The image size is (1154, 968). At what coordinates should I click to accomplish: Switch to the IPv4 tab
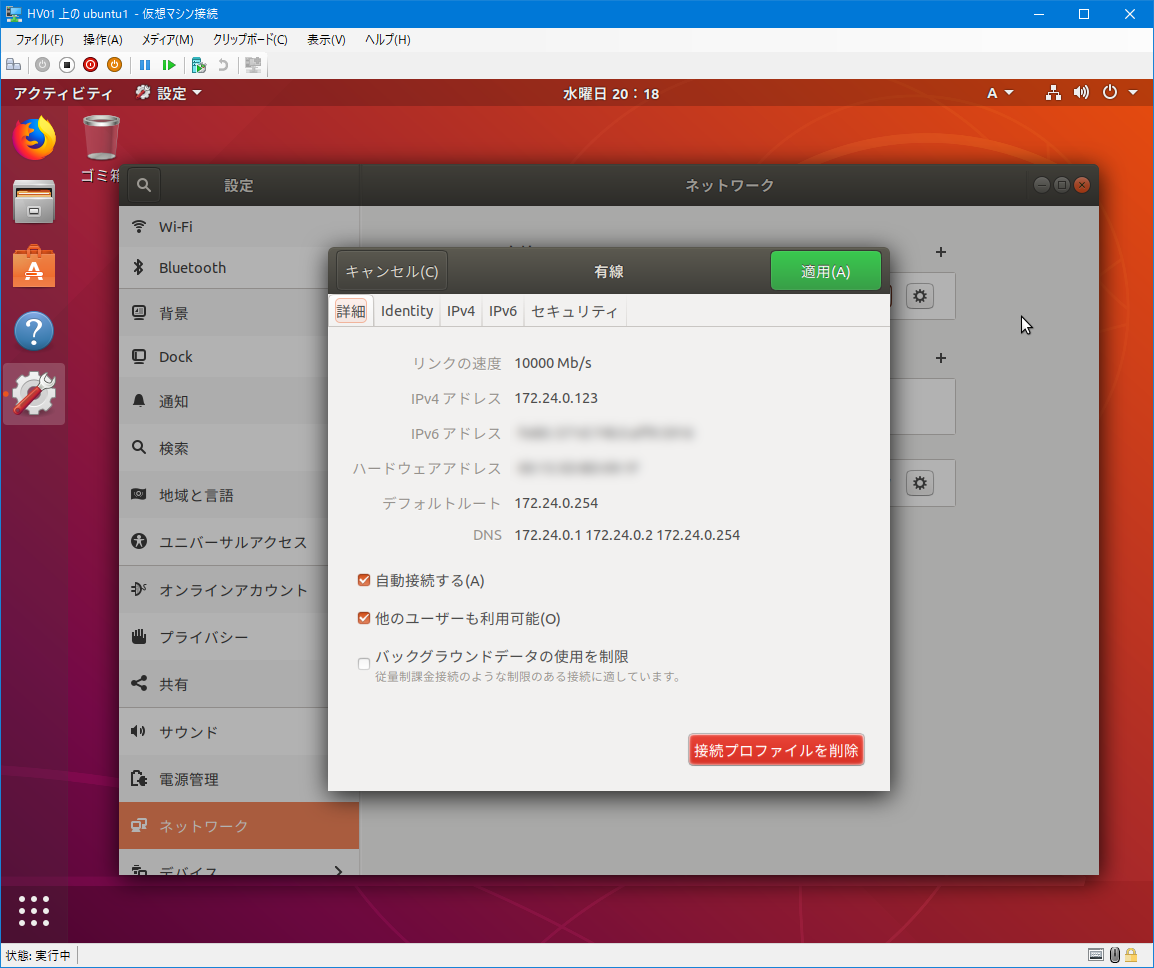click(461, 311)
